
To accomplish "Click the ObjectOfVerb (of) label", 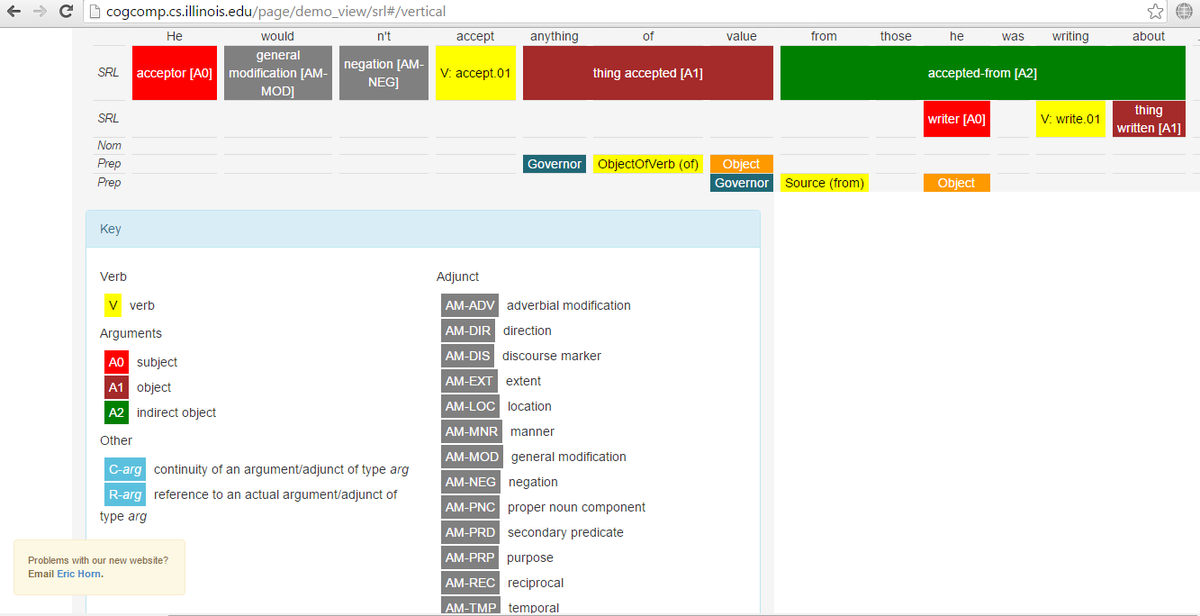I will (648, 164).
